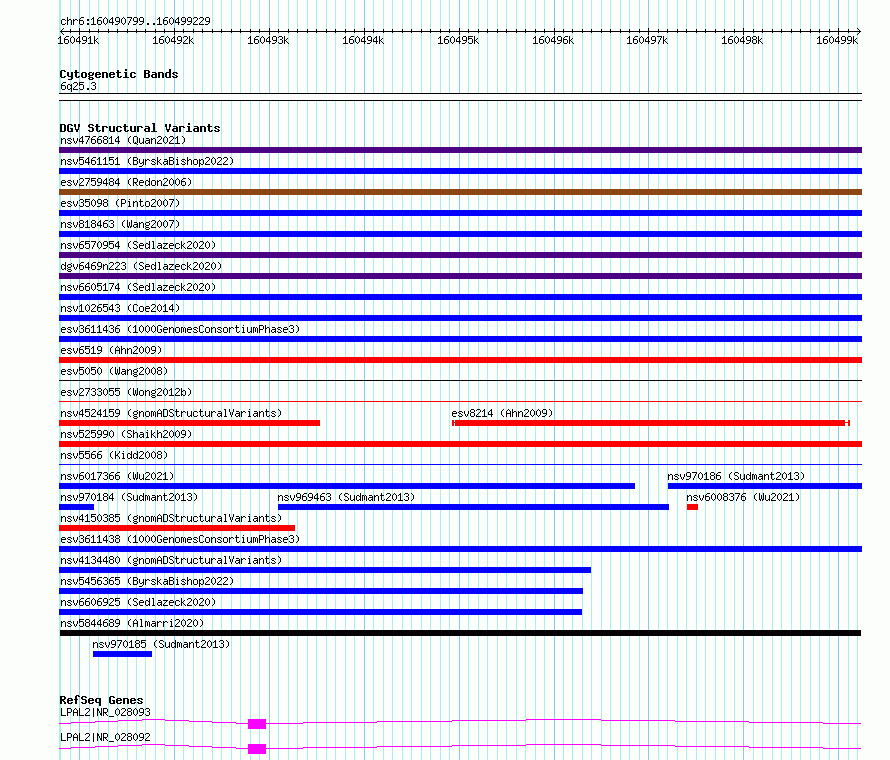Viewport: 890px width, 760px height.
Task: Select the small red nsv6008376 bar
Action: point(692,507)
